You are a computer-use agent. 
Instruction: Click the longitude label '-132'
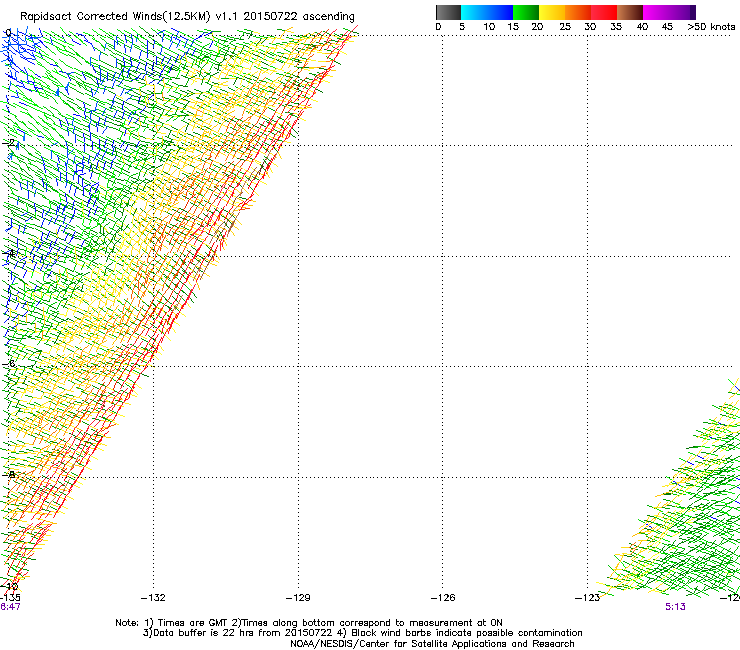pyautogui.click(x=153, y=598)
